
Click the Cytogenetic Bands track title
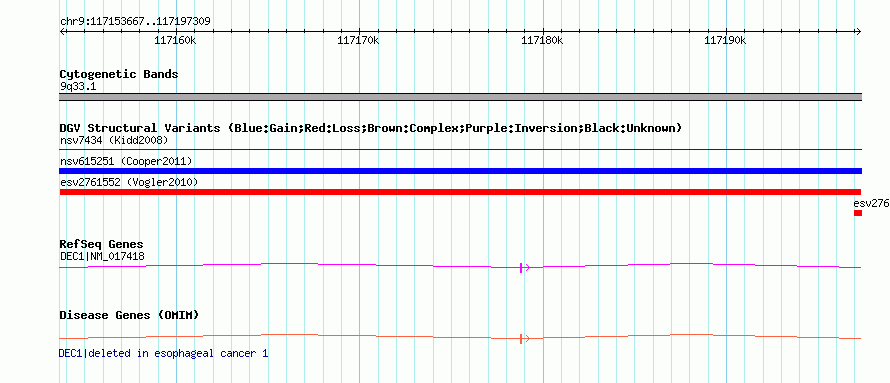point(119,74)
